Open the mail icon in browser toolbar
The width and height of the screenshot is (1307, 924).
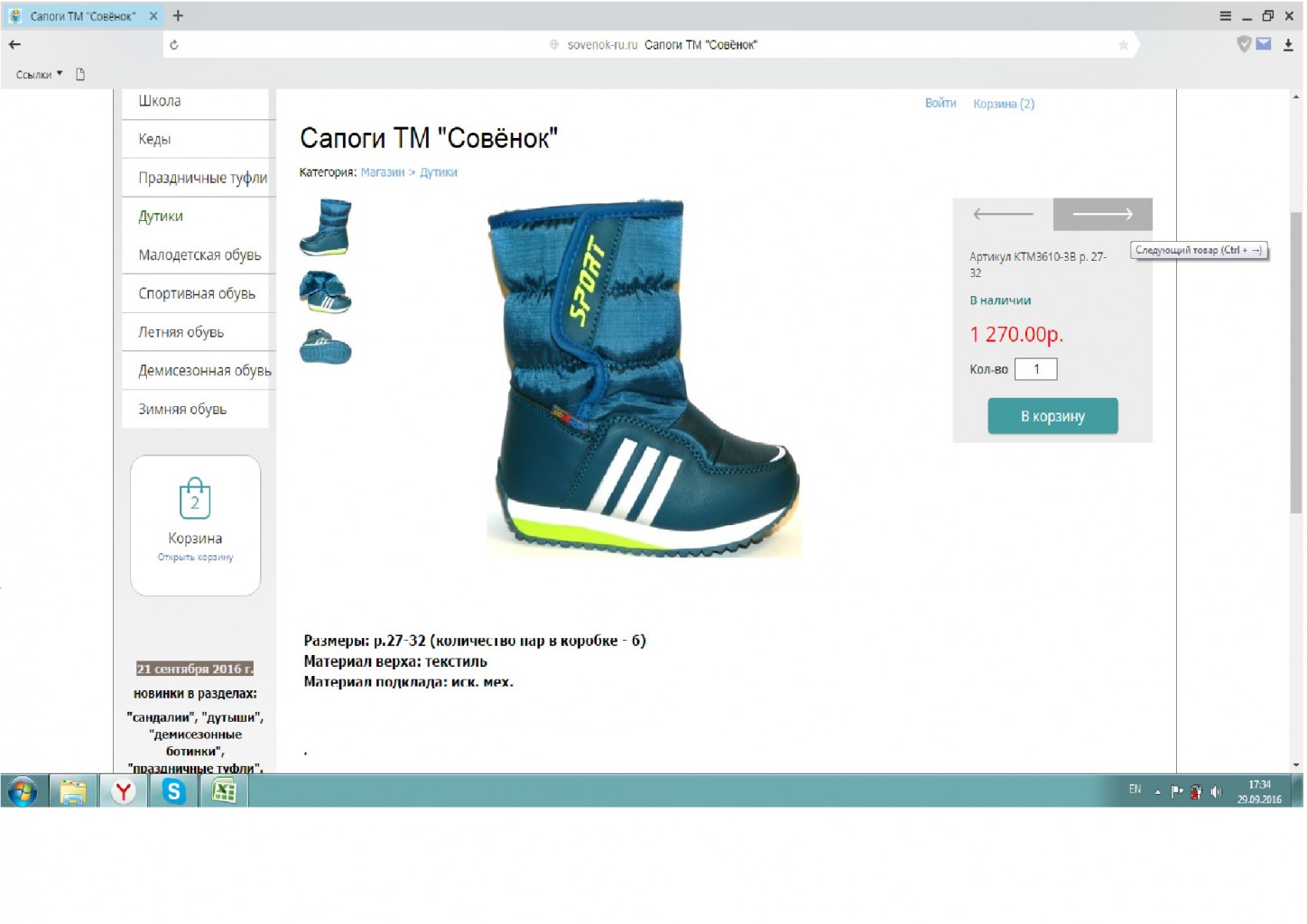1264,43
